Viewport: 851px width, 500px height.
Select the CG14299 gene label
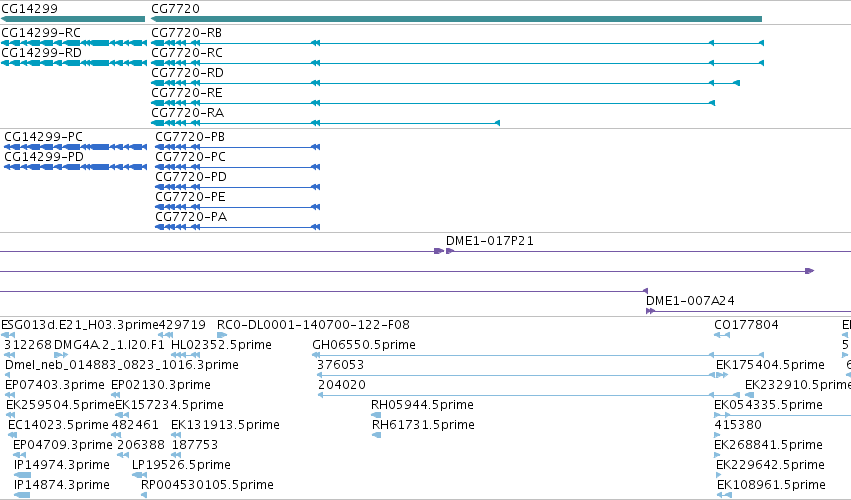click(x=29, y=9)
